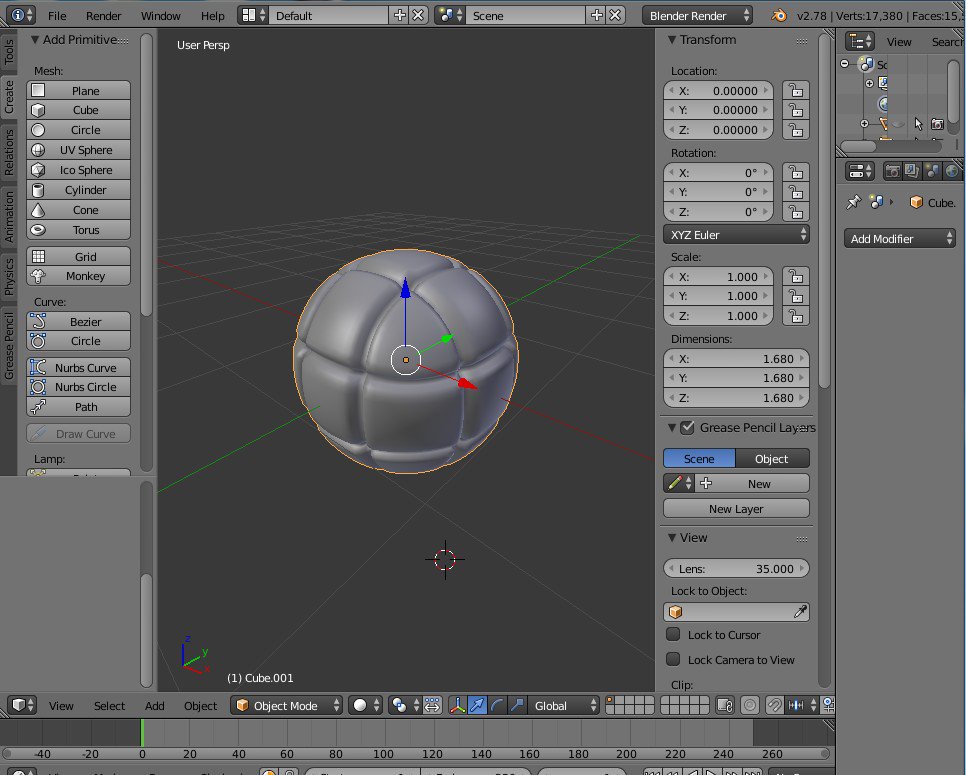966x775 pixels.
Task: Open the Add Modifier dropdown
Action: coord(899,238)
